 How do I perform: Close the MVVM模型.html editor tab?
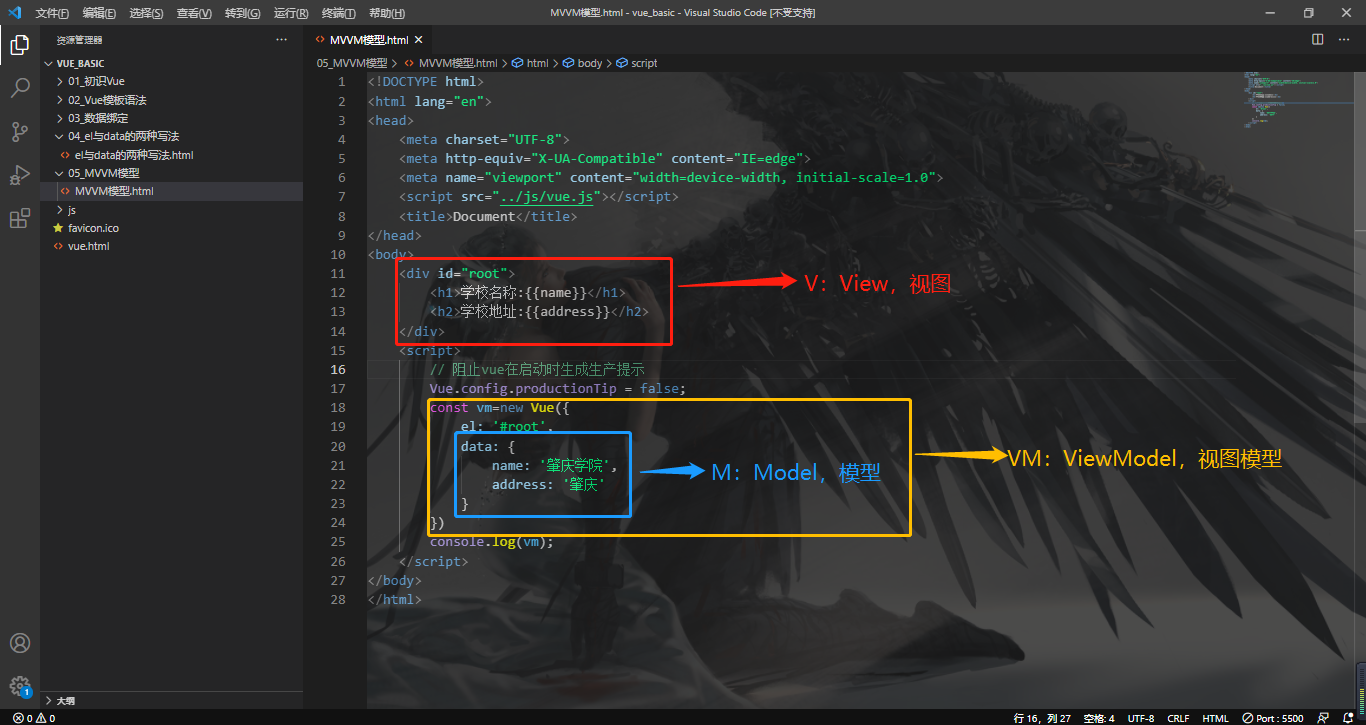click(x=419, y=40)
